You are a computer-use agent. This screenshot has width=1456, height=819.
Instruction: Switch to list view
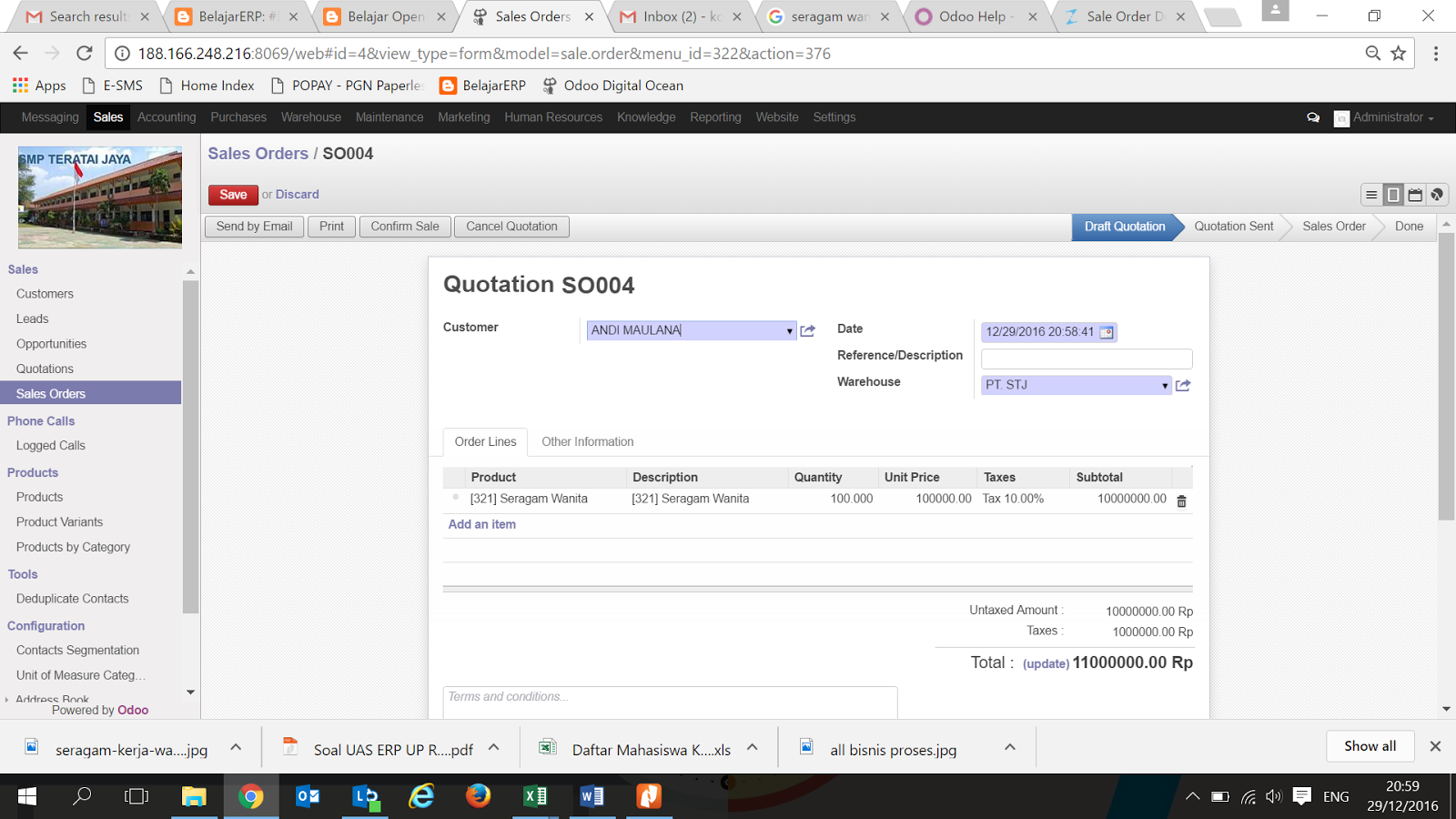[1371, 195]
